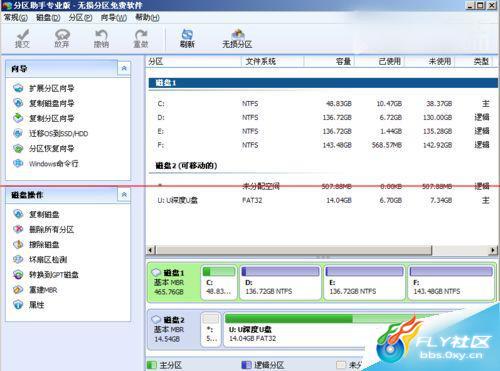Select the D: partition row
Screen dimensions: 500x371
(x=323, y=117)
